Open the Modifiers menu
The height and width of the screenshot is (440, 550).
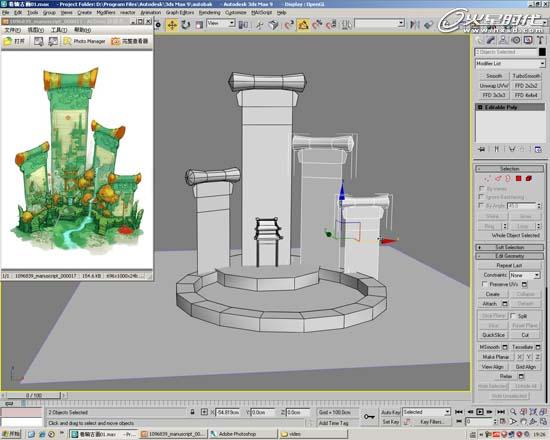point(106,12)
